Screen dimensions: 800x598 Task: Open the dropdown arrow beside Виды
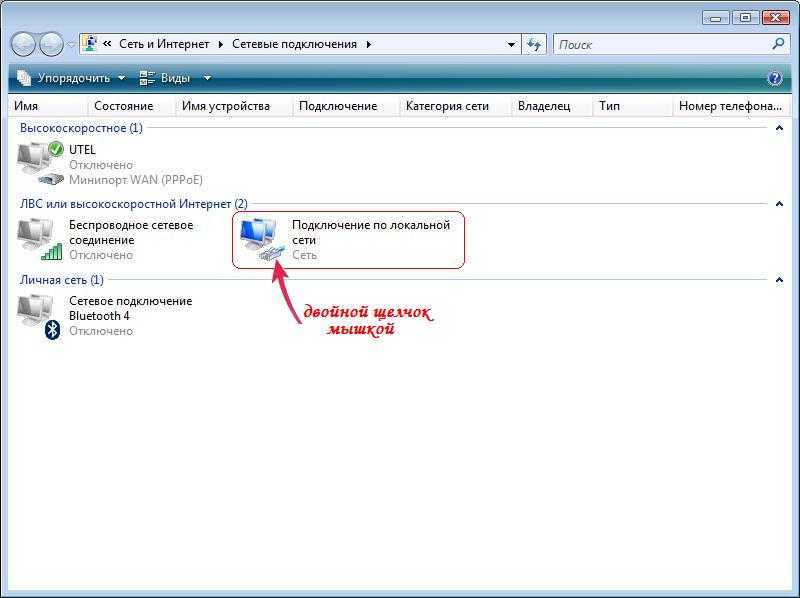207,78
